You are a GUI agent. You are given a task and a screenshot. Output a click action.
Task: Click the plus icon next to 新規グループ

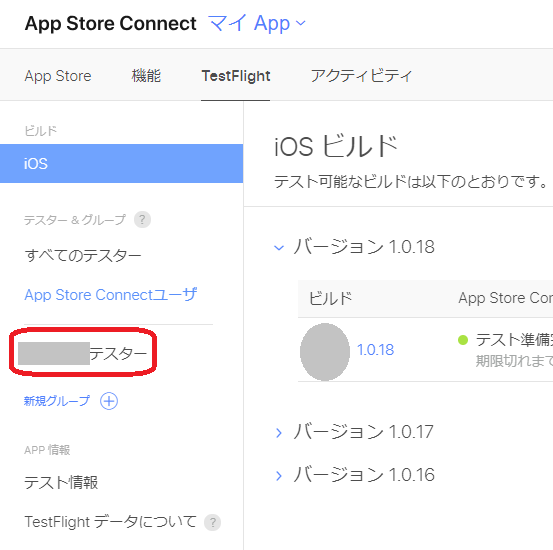pos(109,401)
